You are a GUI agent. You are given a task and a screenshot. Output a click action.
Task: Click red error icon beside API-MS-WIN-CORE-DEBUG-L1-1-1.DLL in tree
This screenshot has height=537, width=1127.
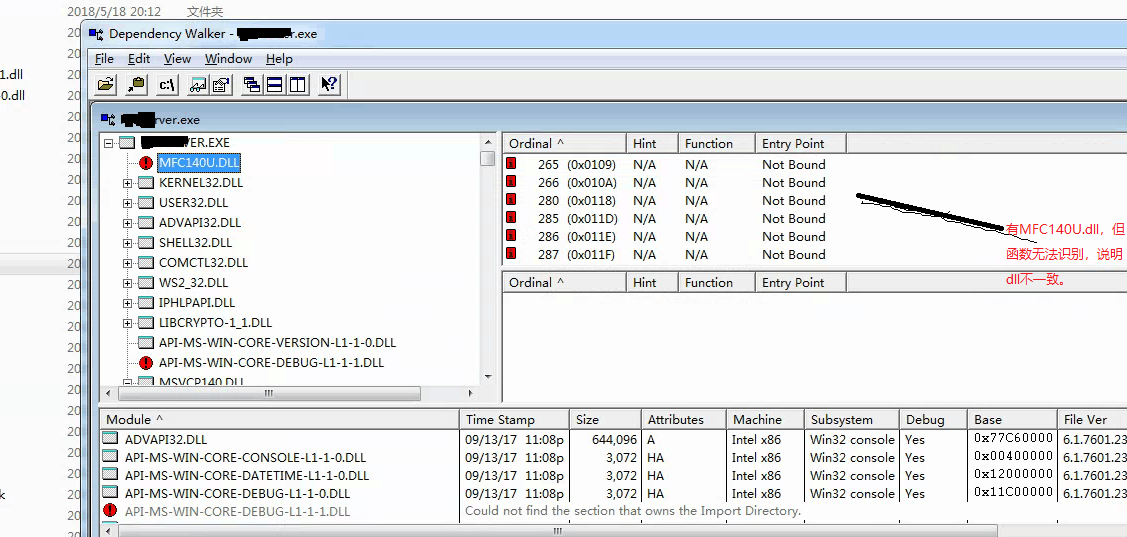point(147,362)
